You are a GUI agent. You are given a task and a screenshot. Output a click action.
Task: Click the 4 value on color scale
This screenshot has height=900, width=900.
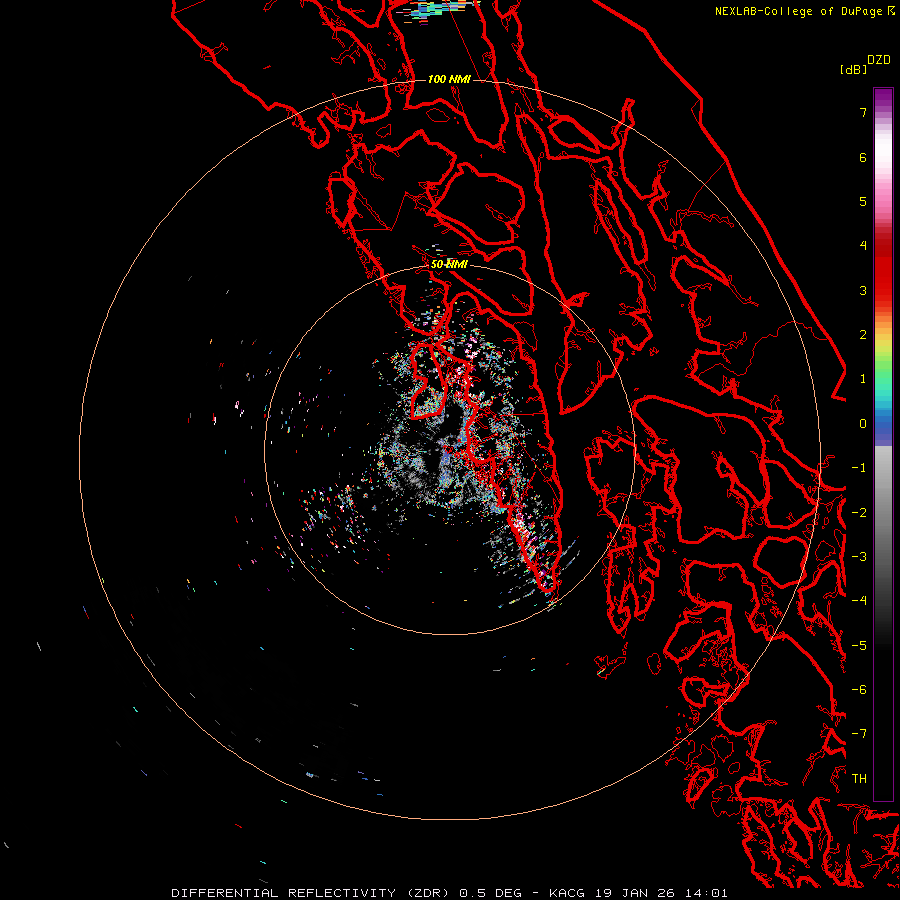pyautogui.click(x=863, y=246)
